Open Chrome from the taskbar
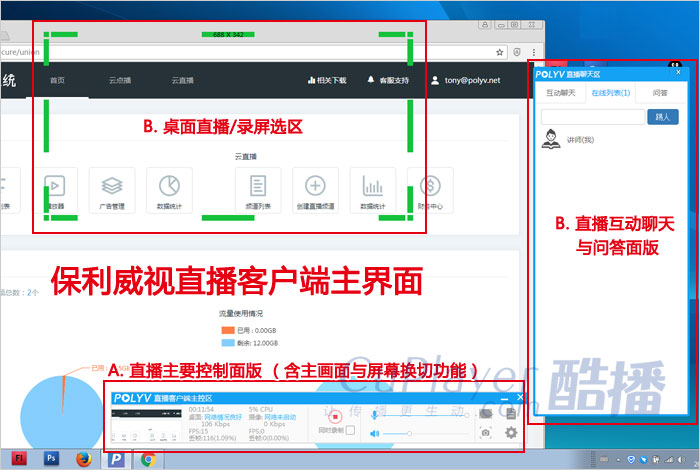Screen dimensions: 700x470 pyautogui.click(x=148, y=459)
